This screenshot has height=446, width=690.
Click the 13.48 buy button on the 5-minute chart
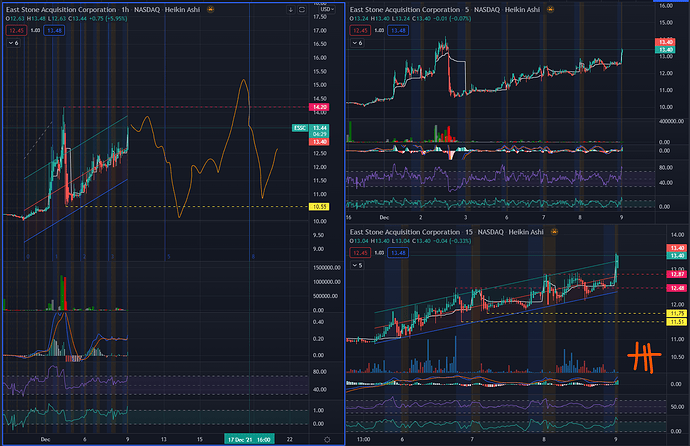click(398, 30)
